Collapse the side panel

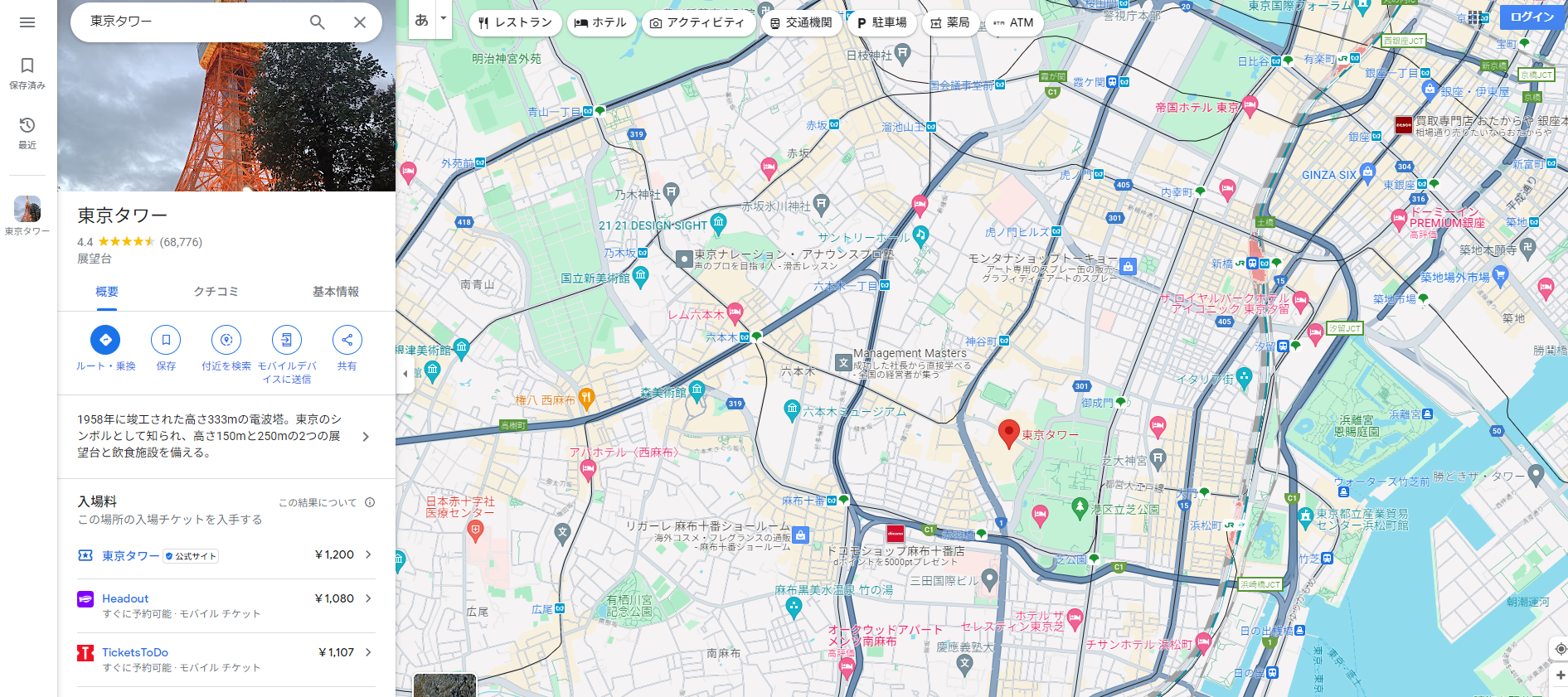(405, 374)
